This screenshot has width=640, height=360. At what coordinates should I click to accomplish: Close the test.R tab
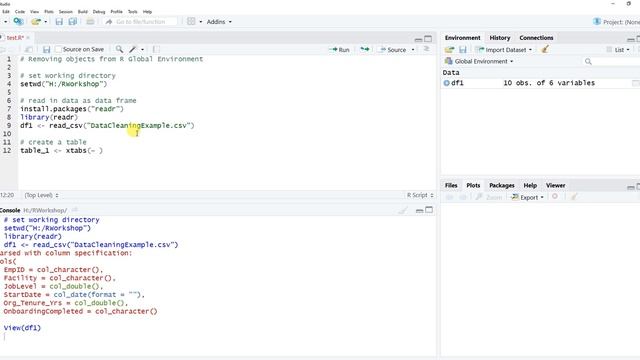click(28, 38)
